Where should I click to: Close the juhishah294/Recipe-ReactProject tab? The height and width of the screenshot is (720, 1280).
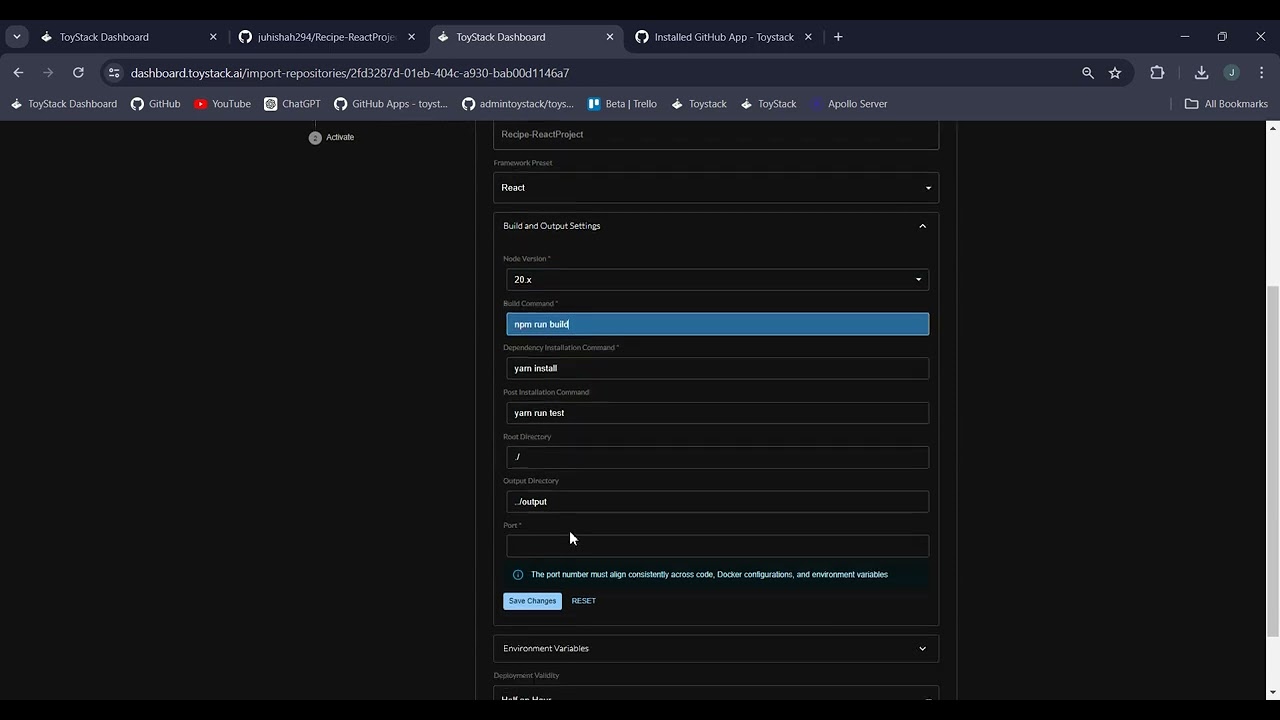411,37
